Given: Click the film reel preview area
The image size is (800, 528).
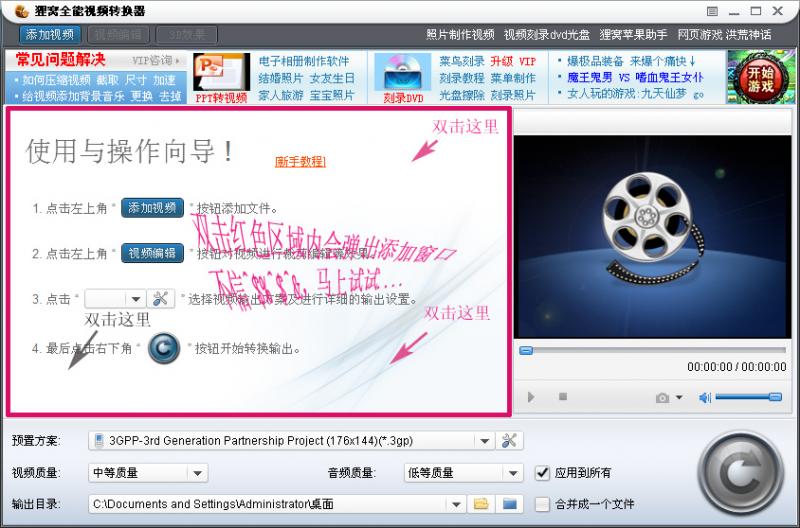Looking at the screenshot, I should (x=652, y=236).
